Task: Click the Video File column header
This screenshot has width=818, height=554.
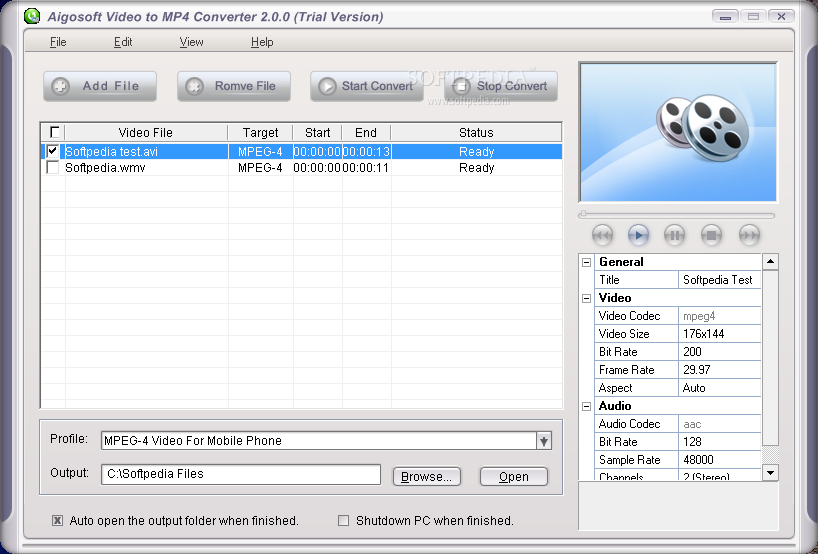Action: [x=146, y=133]
